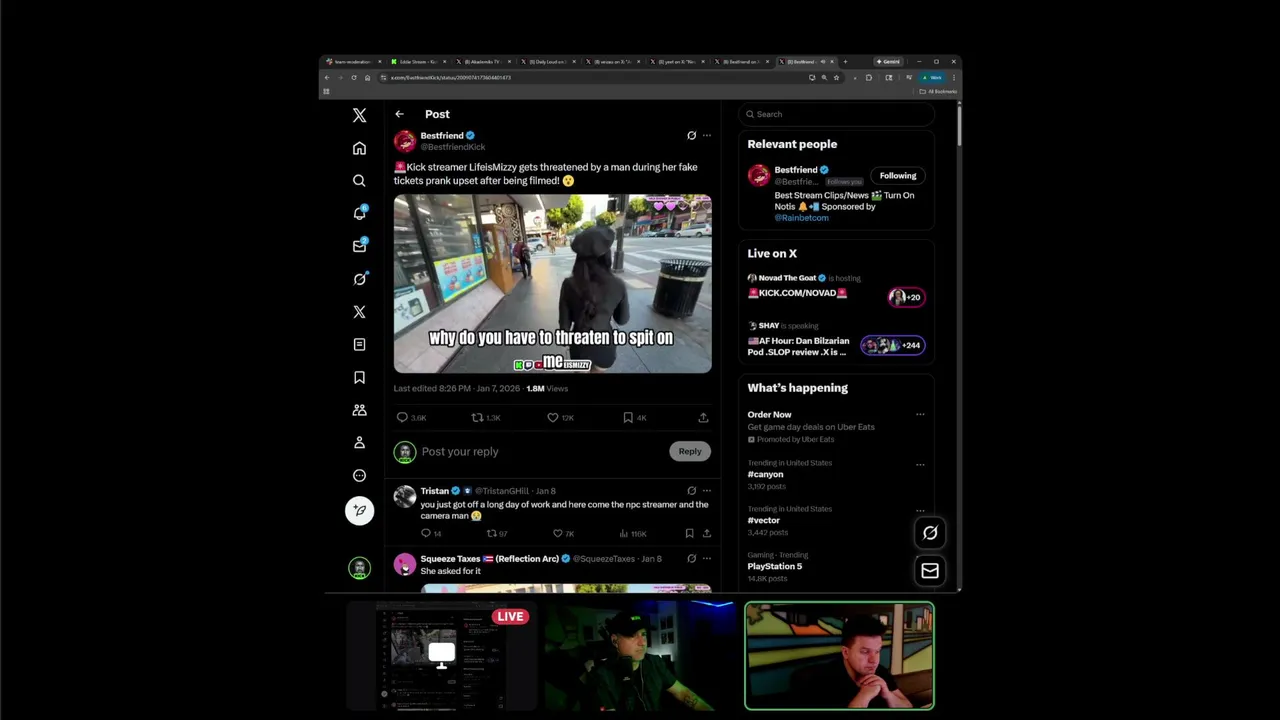The image size is (1280, 720).
Task: Open options for #vector trend
Action: [x=920, y=510]
